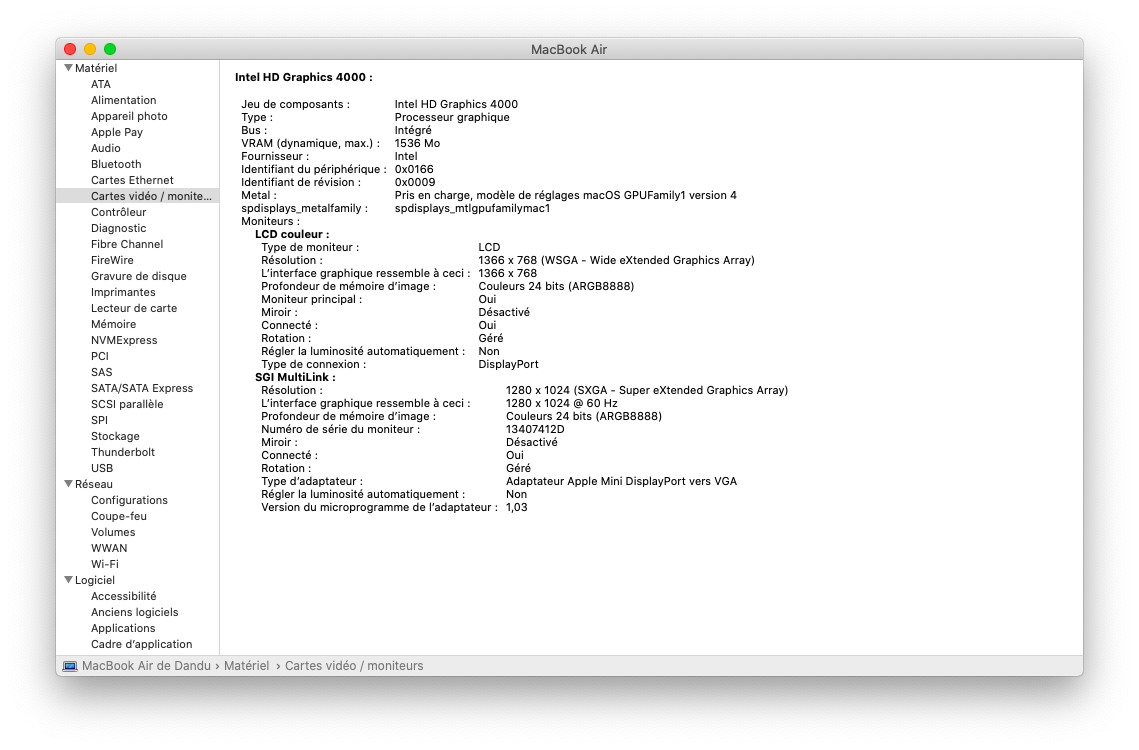Open the Accessibilité software entry
Viewport: 1139px width, 750px height.
(124, 596)
